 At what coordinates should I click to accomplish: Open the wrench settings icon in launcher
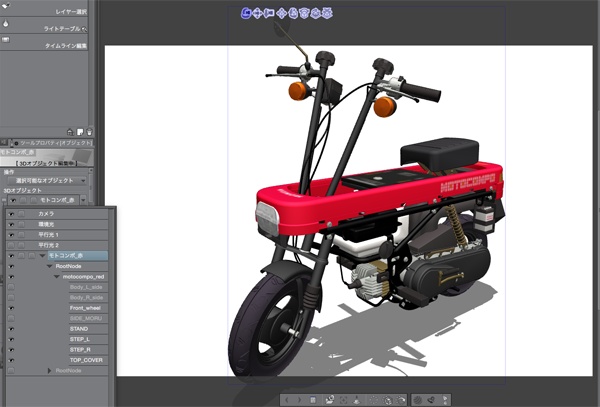(431, 400)
